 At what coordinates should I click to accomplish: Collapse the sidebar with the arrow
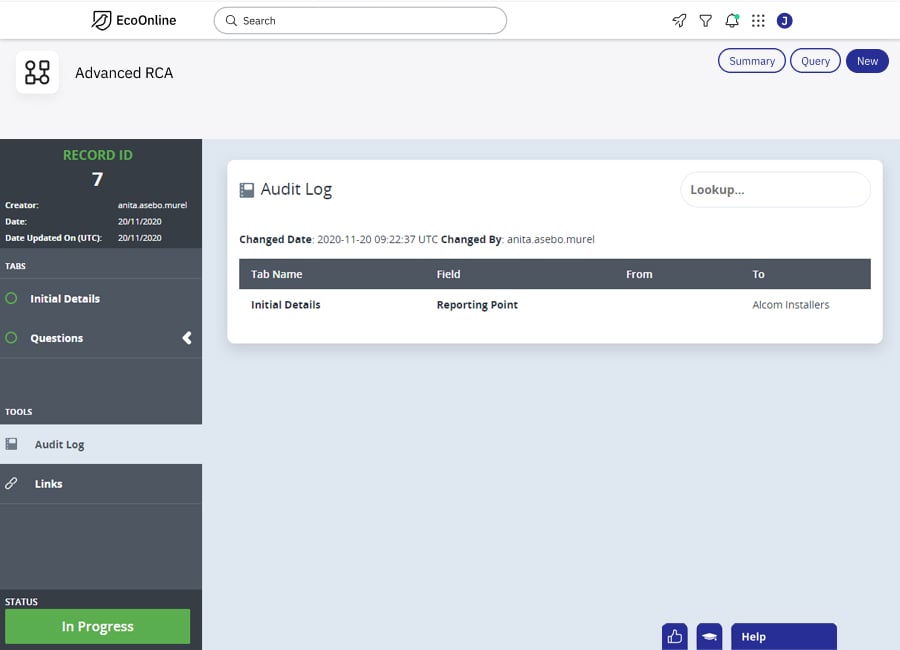pos(187,338)
